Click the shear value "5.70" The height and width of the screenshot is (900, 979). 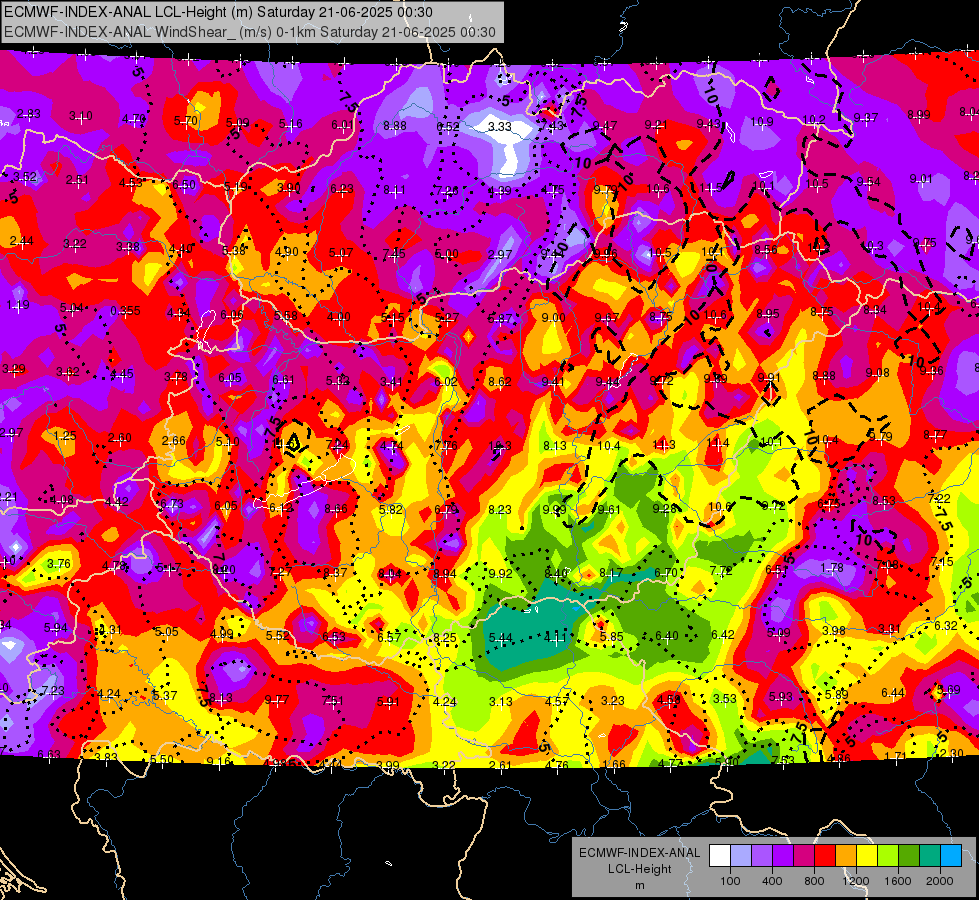pyautogui.click(x=185, y=121)
